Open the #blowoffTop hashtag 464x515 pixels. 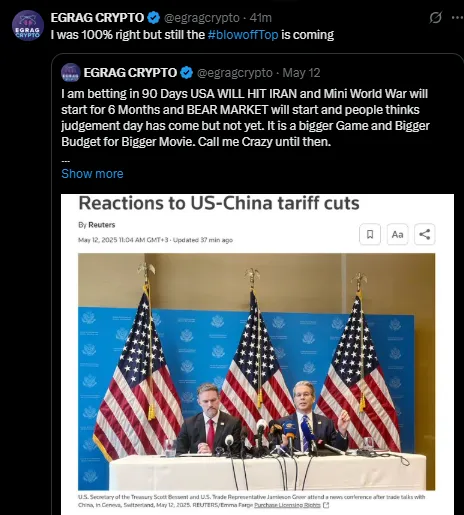[x=243, y=35]
